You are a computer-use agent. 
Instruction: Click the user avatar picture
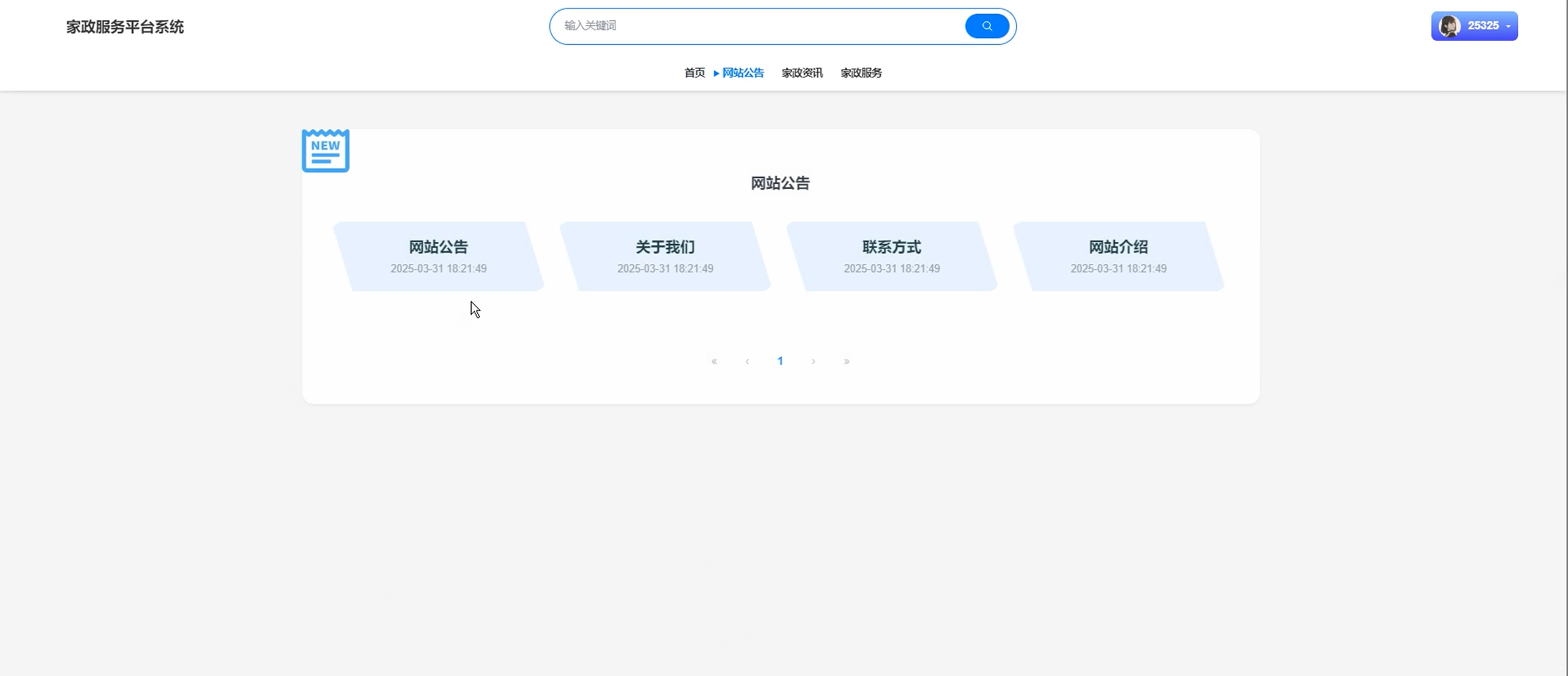1450,26
